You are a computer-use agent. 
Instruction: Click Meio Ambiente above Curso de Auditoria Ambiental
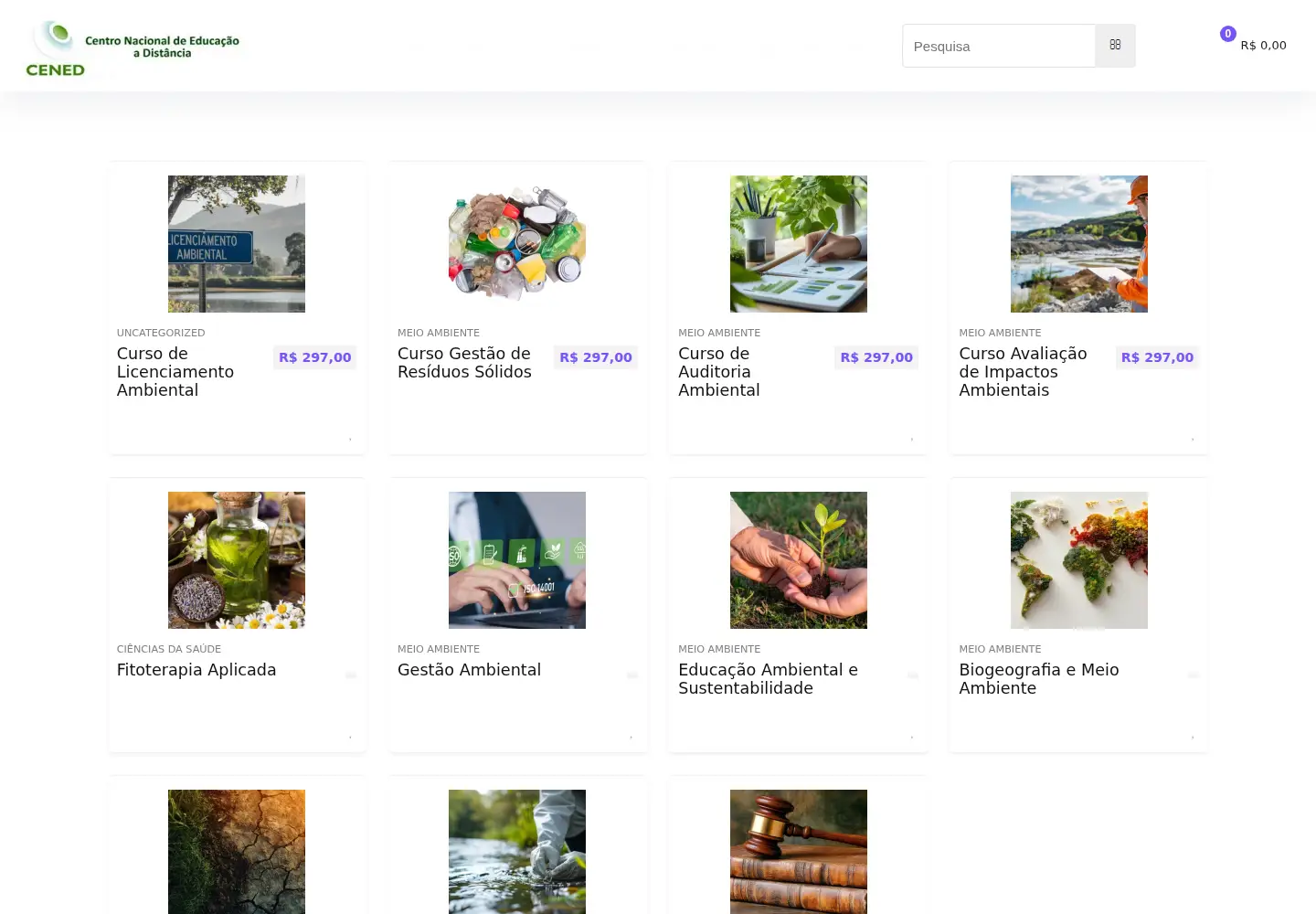pos(719,333)
